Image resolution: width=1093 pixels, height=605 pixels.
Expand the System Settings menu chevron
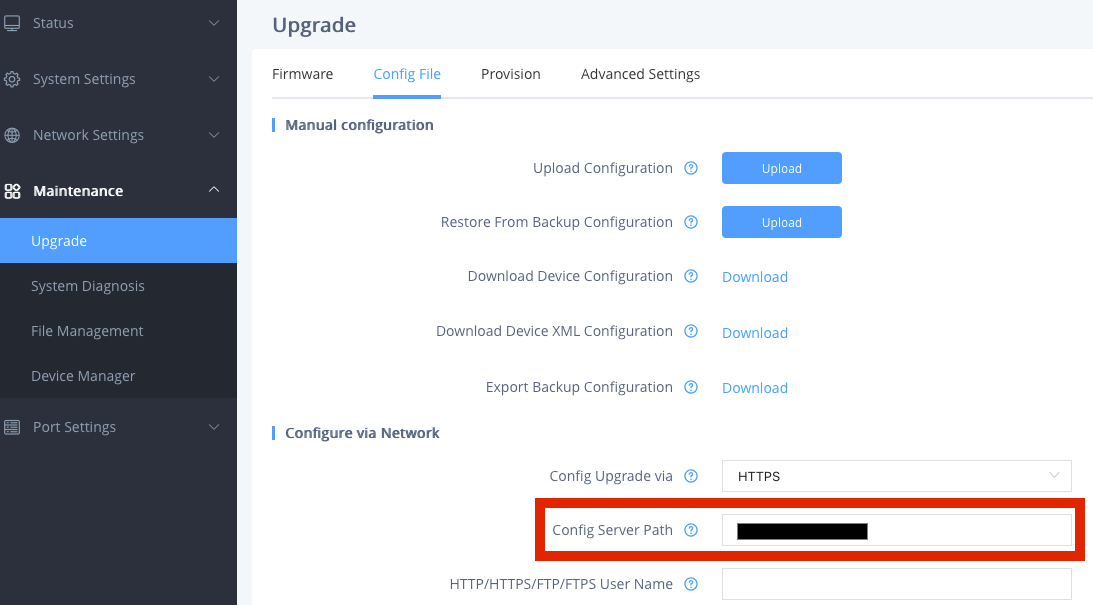tap(214, 79)
